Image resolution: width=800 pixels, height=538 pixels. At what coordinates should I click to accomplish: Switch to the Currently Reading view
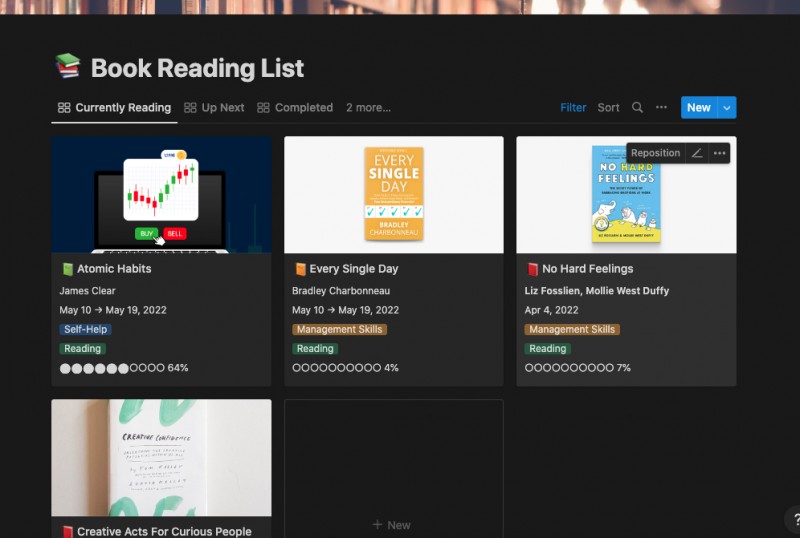(114, 108)
